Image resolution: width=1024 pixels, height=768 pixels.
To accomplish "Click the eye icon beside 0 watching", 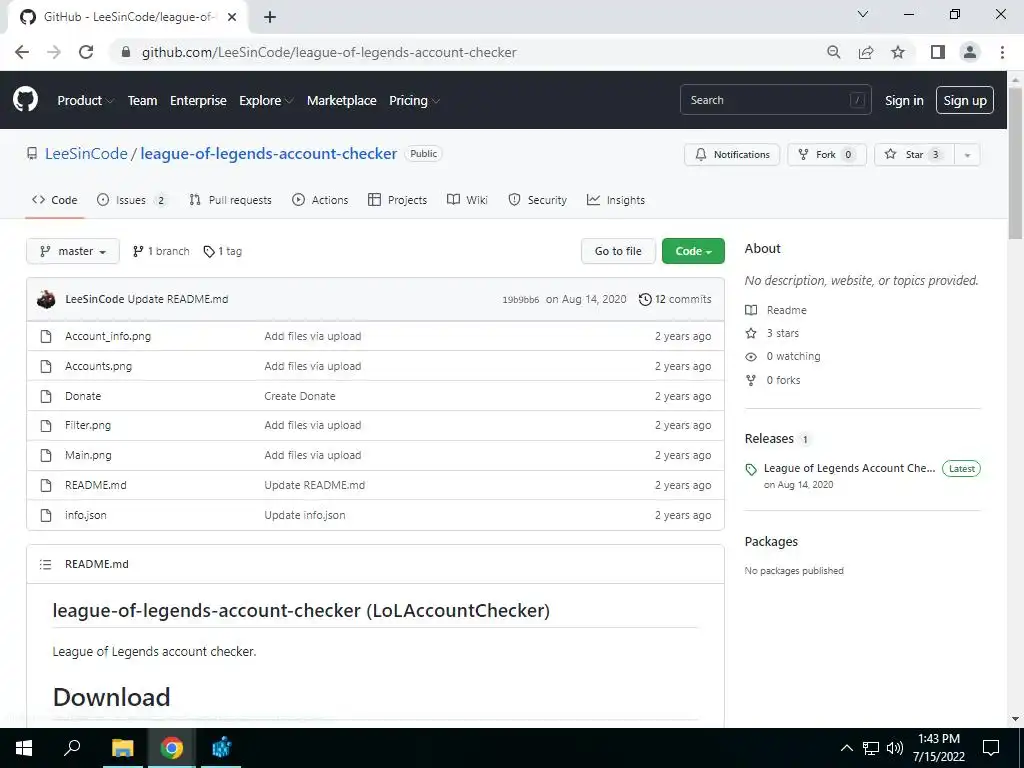I will [x=752, y=357].
